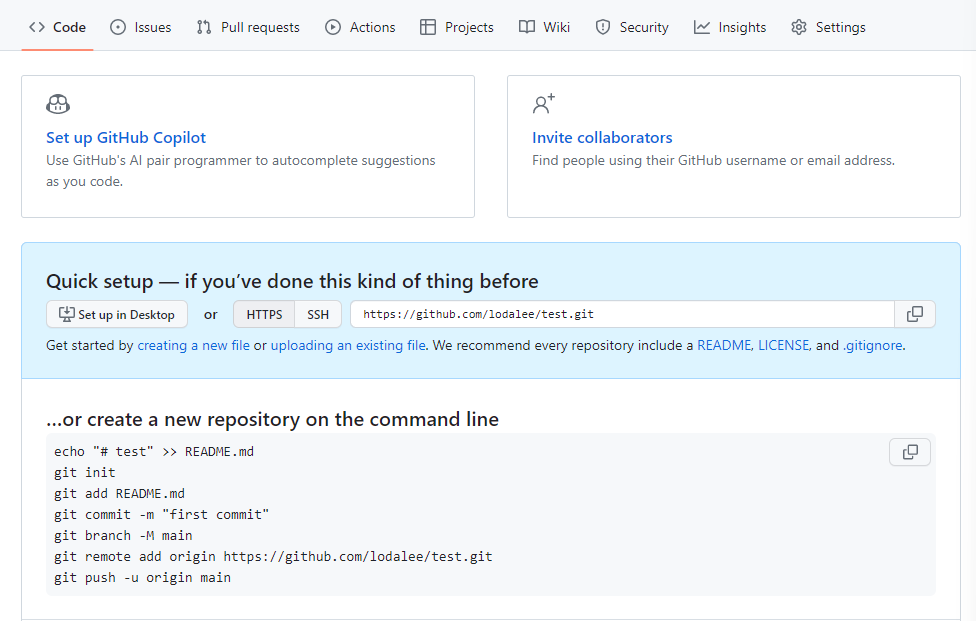The height and width of the screenshot is (621, 976).
Task: Click the 'git push -u origin main' line
Action: coord(143,578)
